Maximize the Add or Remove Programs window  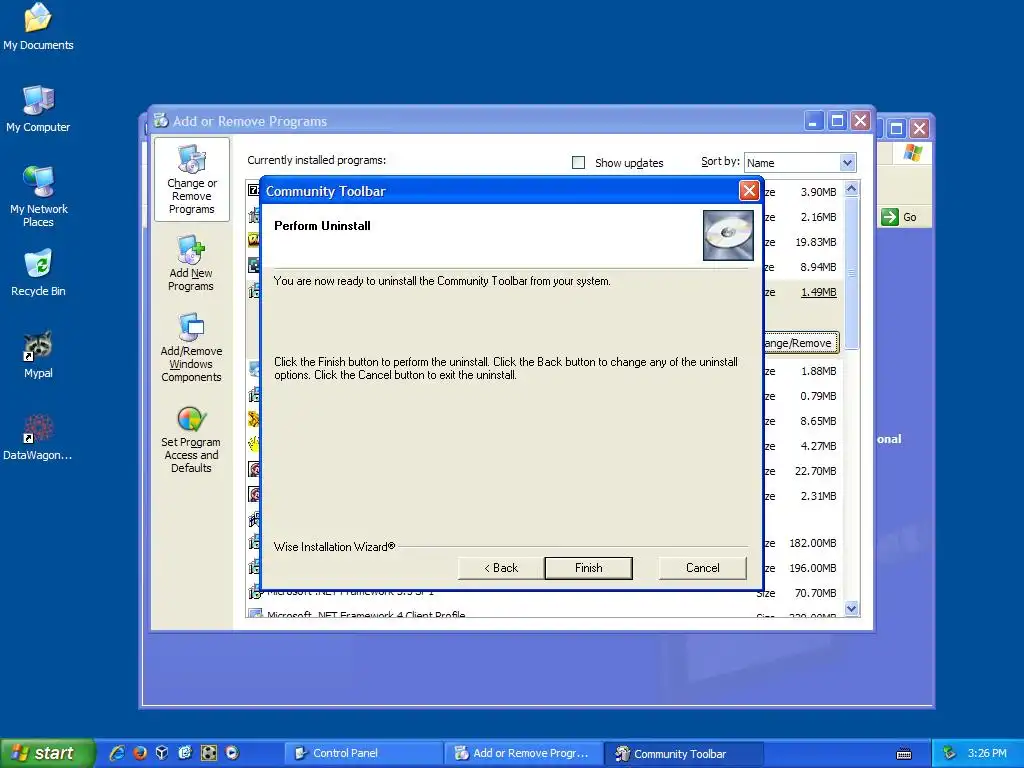837,121
